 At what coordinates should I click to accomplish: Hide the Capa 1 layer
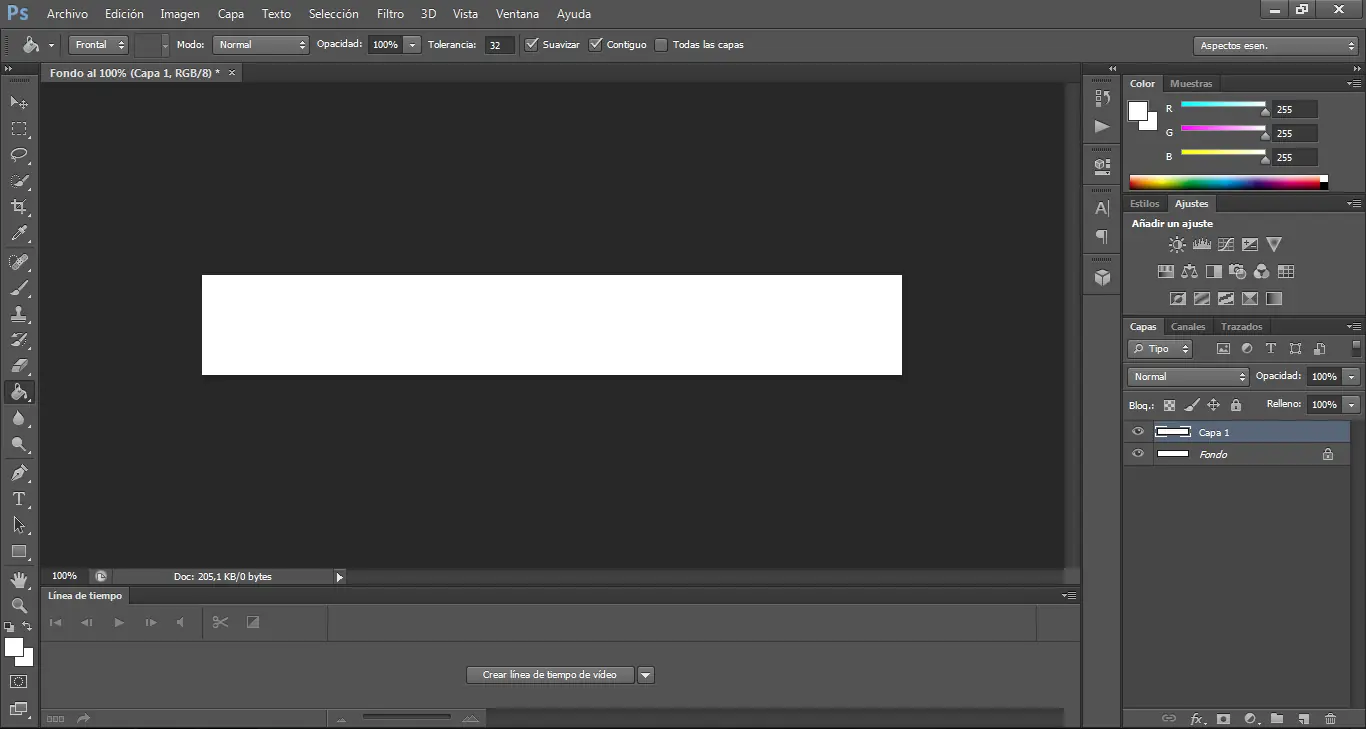pyautogui.click(x=1137, y=432)
